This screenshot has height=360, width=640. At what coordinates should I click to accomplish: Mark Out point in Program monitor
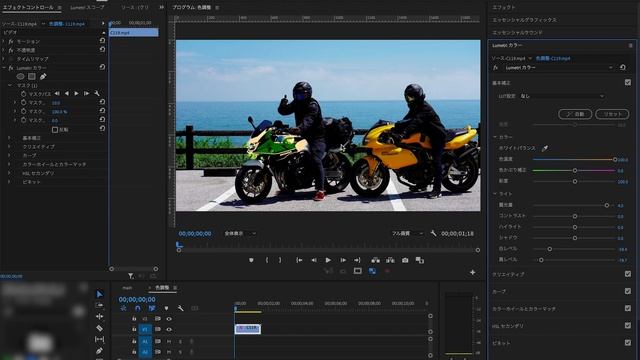tap(280, 260)
